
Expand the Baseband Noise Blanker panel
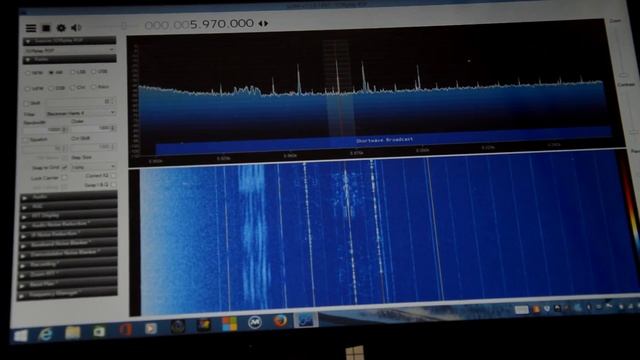tap(68, 244)
